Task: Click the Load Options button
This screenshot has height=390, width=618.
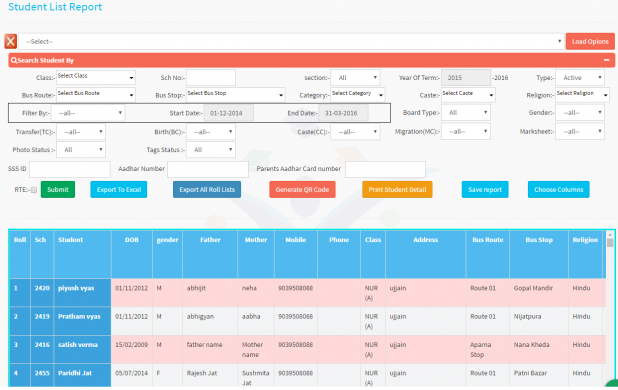Action: (x=590, y=41)
